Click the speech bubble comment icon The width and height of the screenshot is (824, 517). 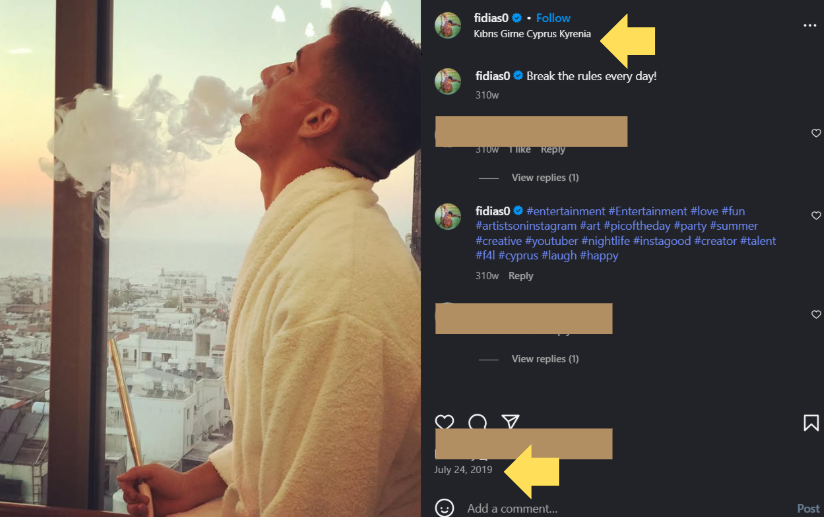point(478,423)
